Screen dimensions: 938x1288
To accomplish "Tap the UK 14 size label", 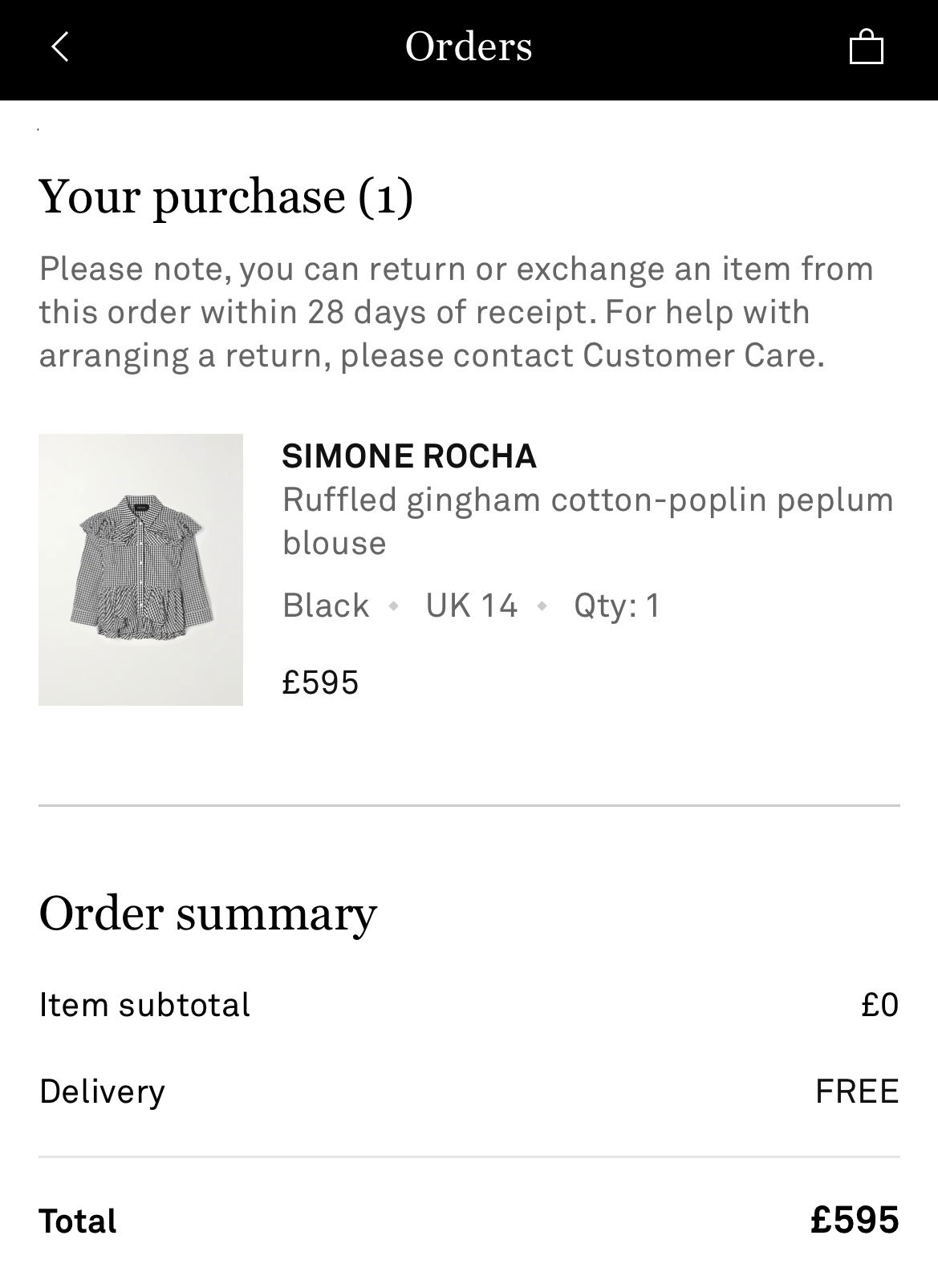I will click(472, 606).
